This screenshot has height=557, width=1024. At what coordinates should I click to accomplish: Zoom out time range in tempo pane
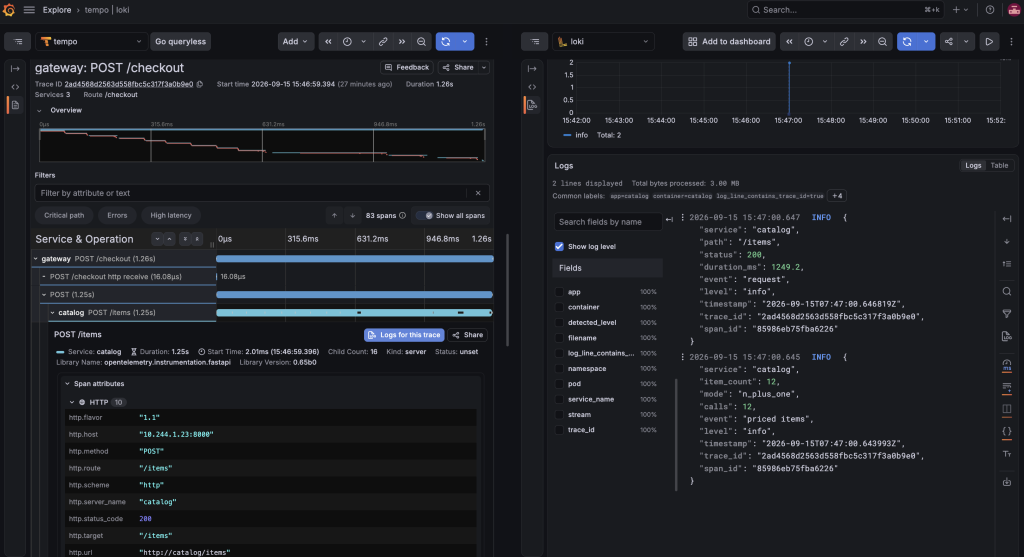(421, 41)
